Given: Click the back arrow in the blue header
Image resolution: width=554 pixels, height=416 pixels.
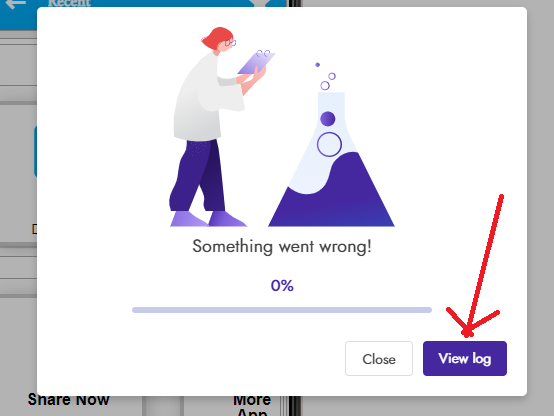Looking at the screenshot, I should [16, 4].
